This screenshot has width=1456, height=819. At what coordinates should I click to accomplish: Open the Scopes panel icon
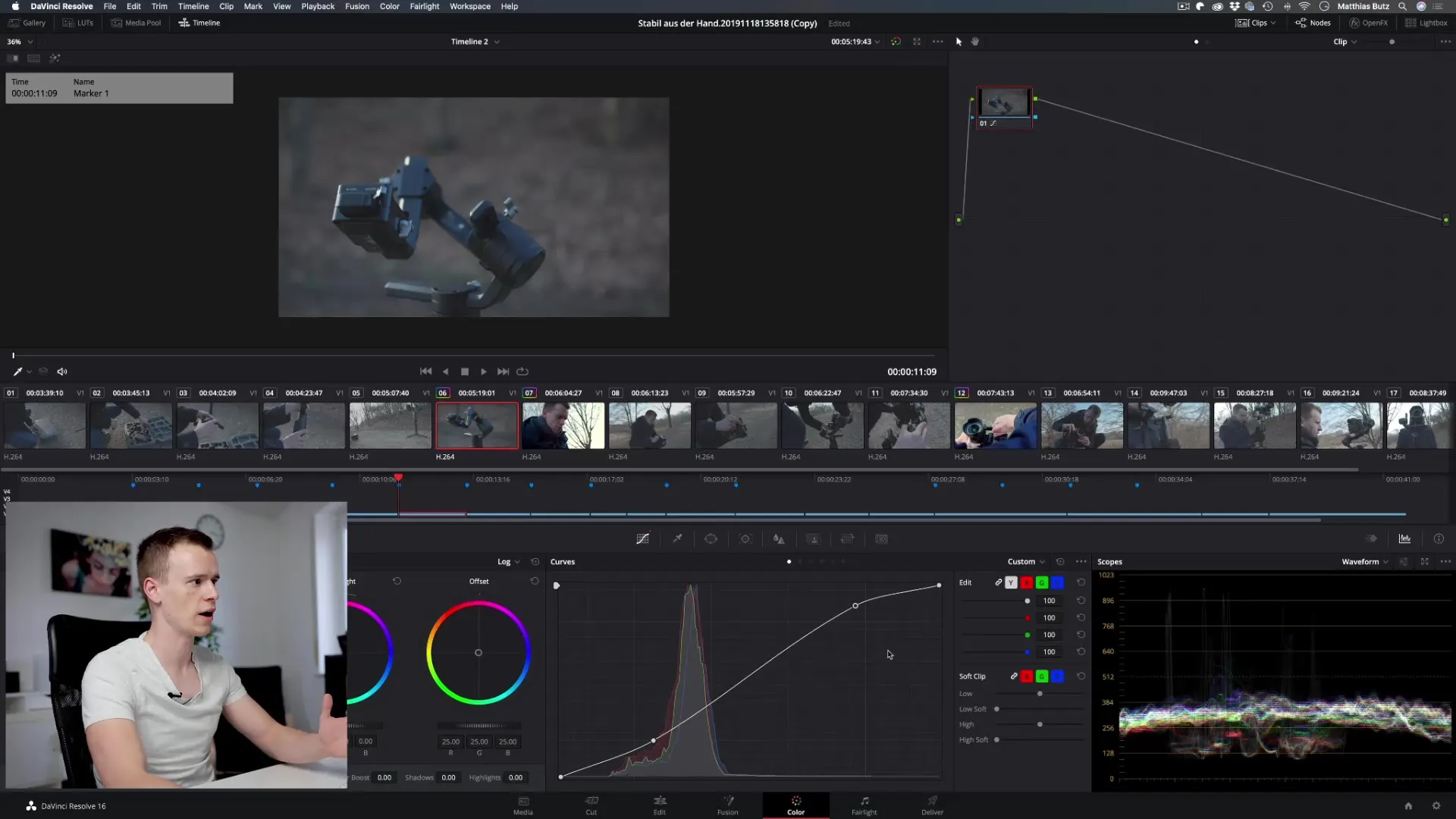(x=1404, y=539)
